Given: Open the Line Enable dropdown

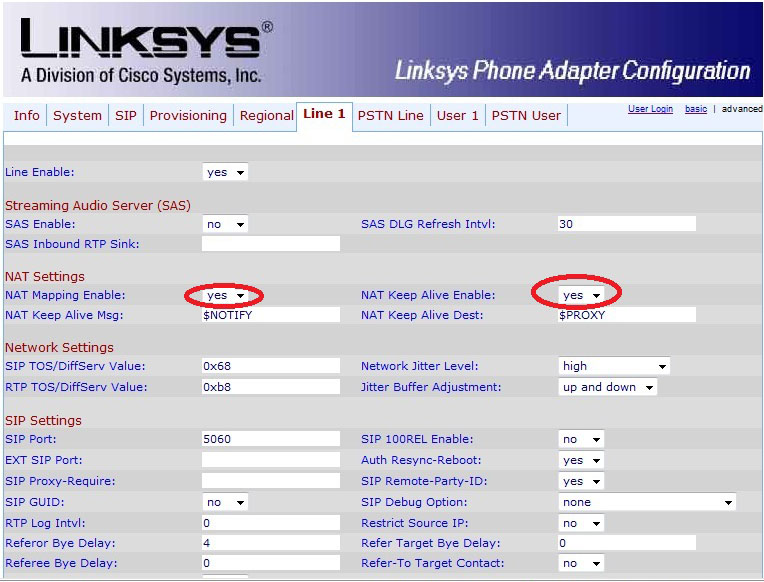Looking at the screenshot, I should 225,172.
